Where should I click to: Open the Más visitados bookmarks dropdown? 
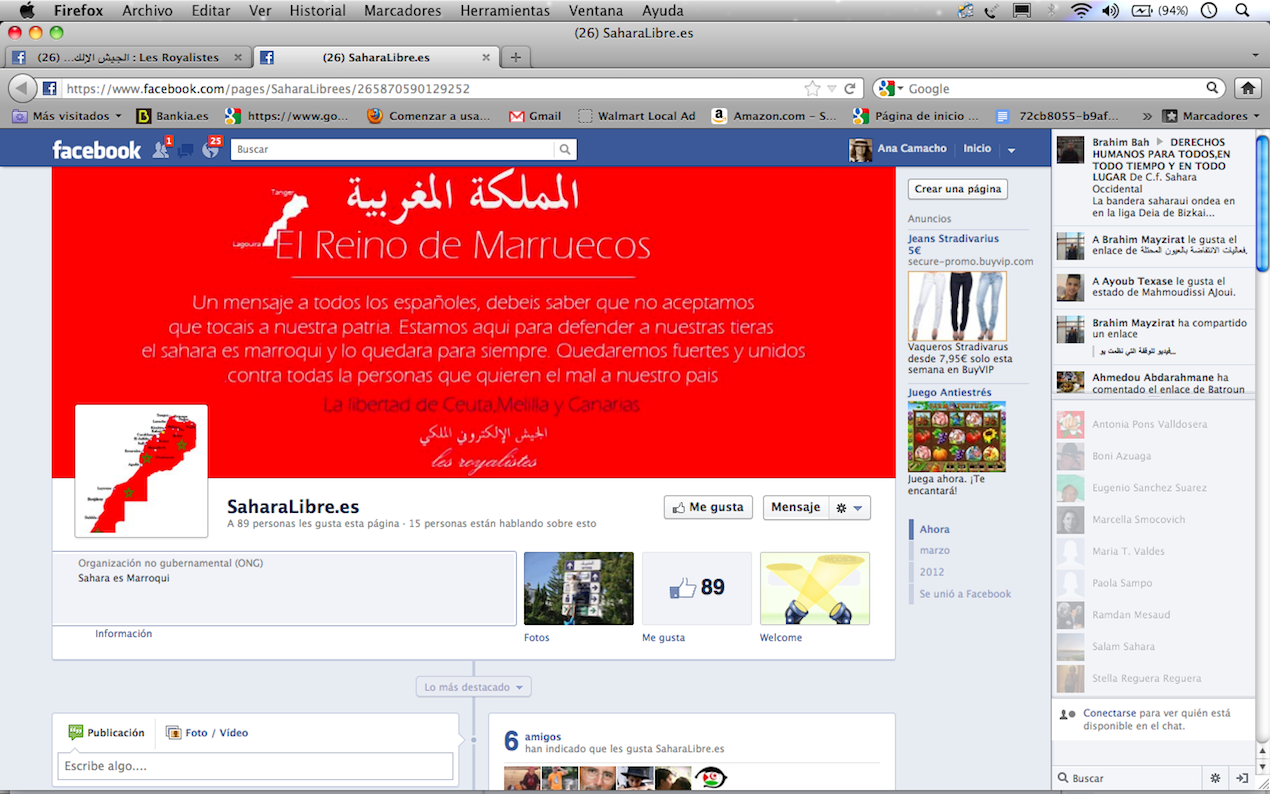tap(67, 116)
